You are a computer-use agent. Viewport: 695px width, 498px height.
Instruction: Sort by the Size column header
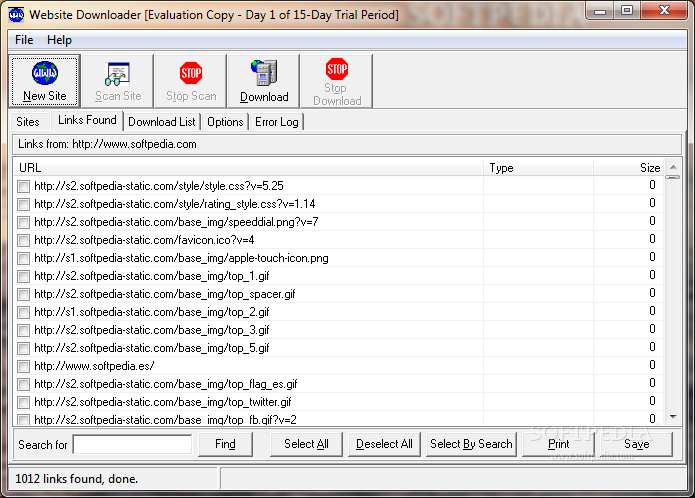click(629, 168)
